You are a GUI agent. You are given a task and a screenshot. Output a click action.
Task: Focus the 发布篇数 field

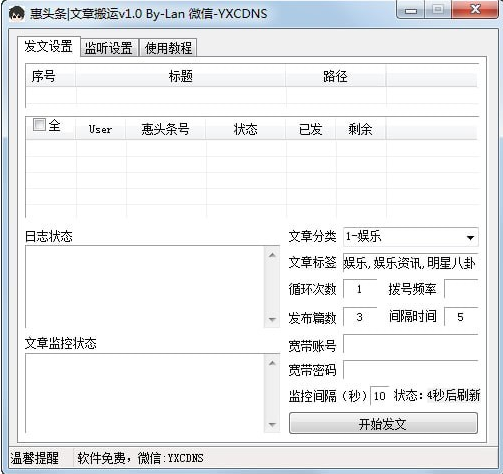[x=360, y=317]
